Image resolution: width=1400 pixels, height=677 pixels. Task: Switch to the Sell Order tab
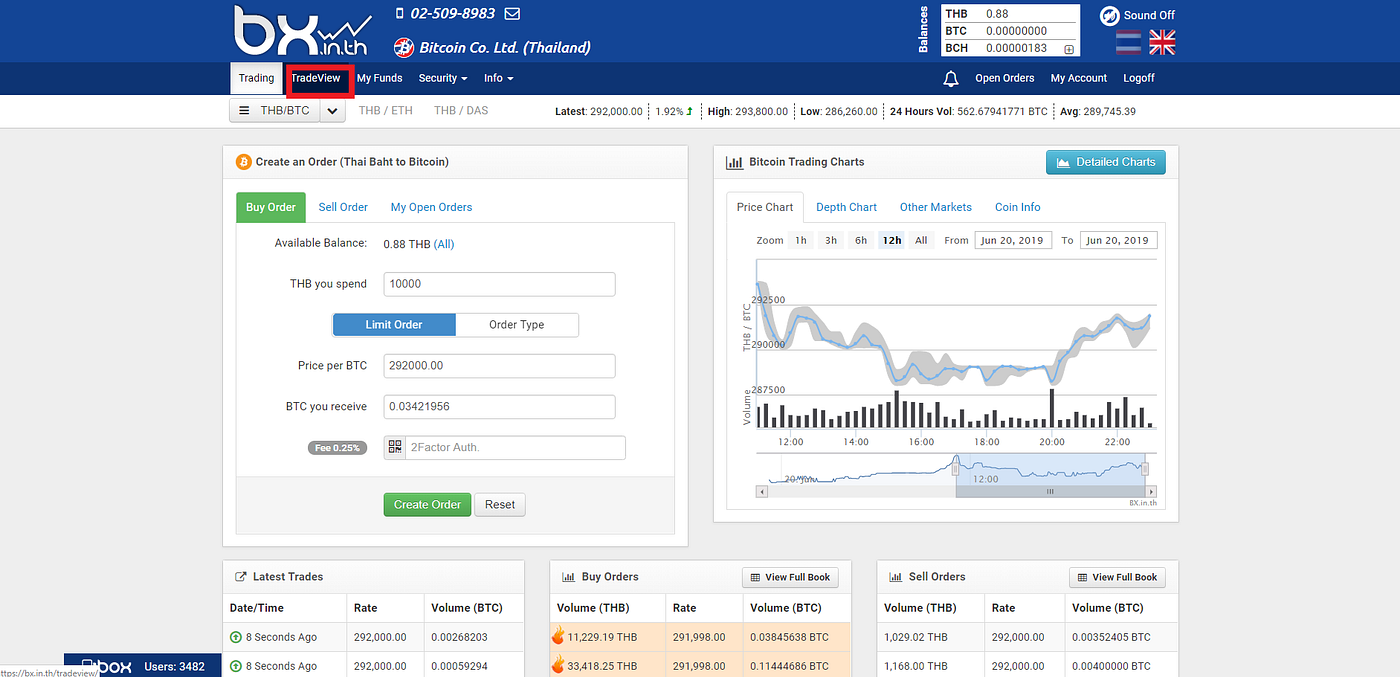343,207
